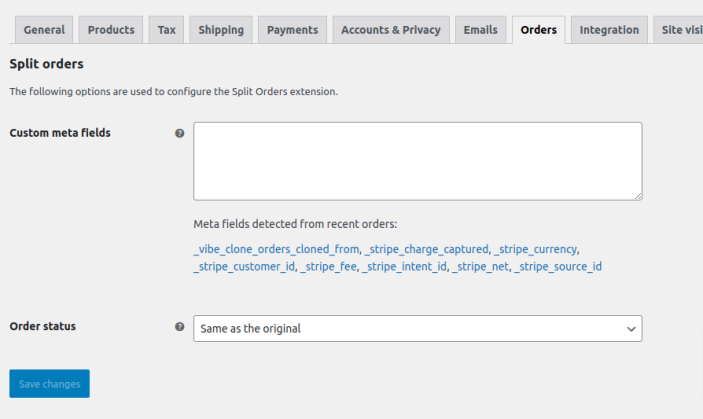Viewport: 703px width, 419px height.
Task: Switch to Accounts & Privacy tab
Action: [x=390, y=30]
